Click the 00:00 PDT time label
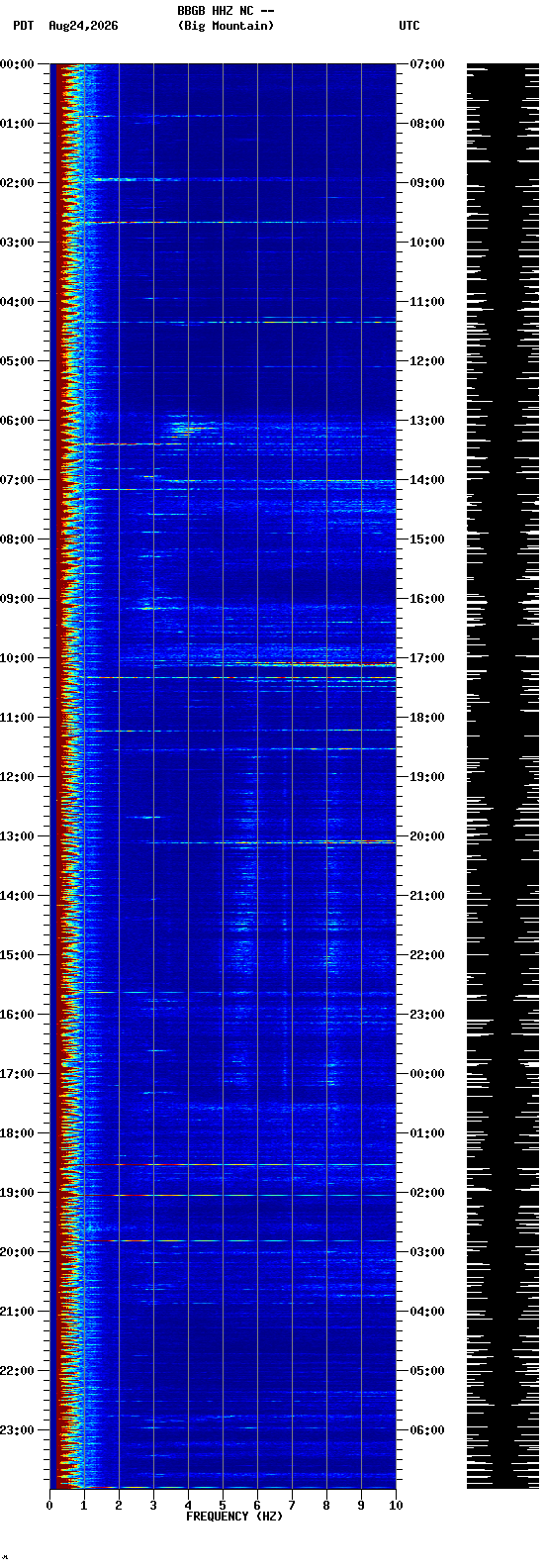This screenshot has width=546, height=1568. pyautogui.click(x=17, y=64)
